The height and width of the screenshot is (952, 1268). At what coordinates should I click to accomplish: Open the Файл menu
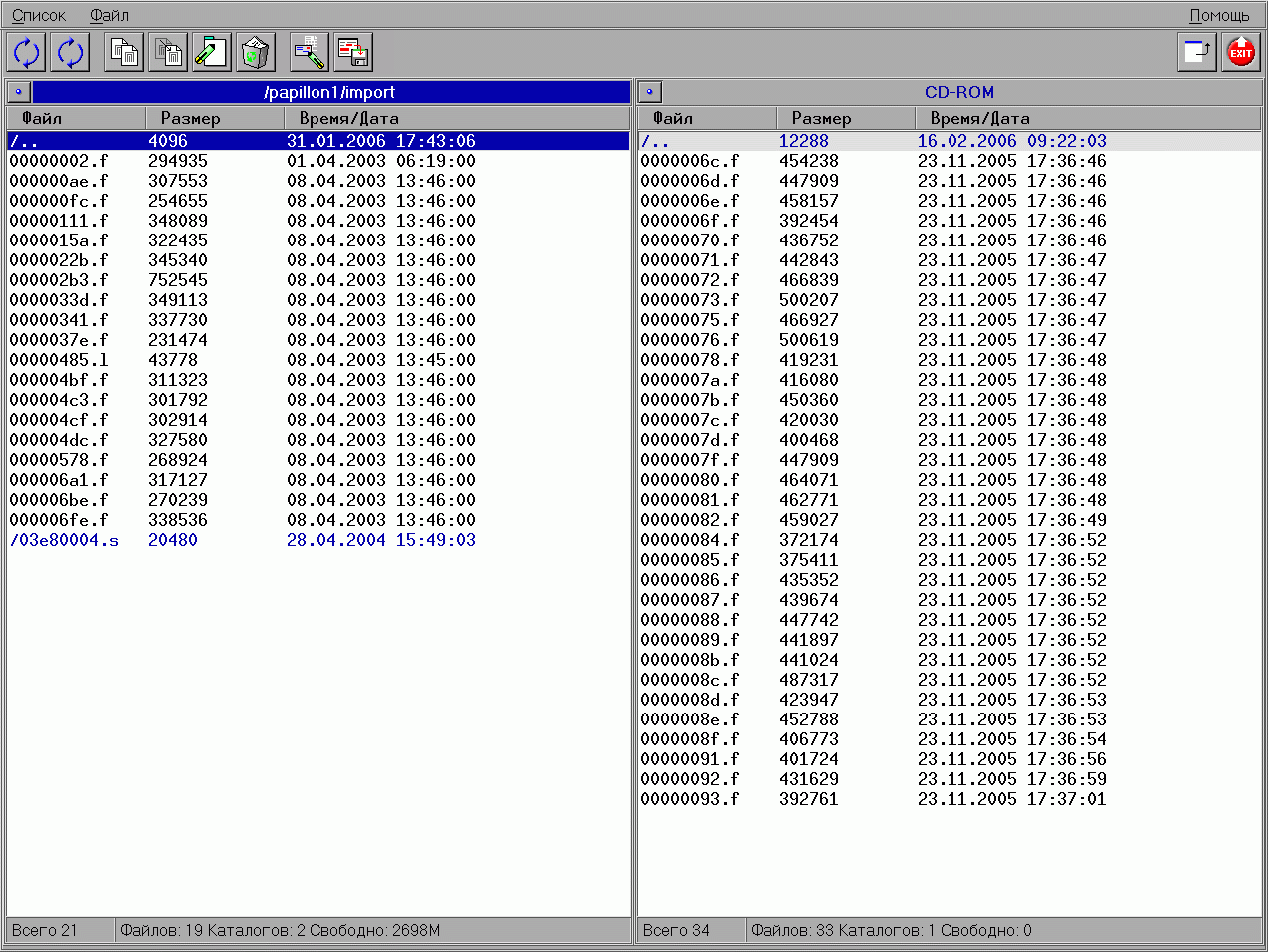[109, 15]
